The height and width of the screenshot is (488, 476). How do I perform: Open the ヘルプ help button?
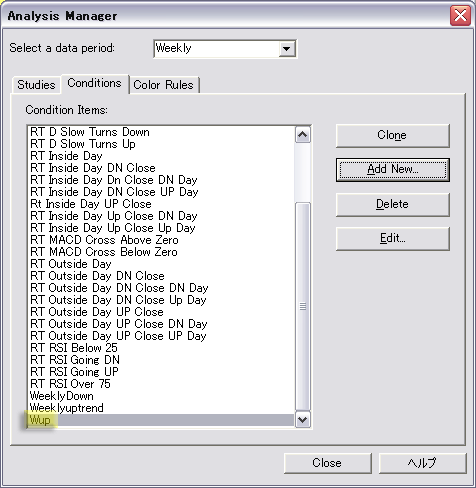pyautogui.click(x=422, y=463)
